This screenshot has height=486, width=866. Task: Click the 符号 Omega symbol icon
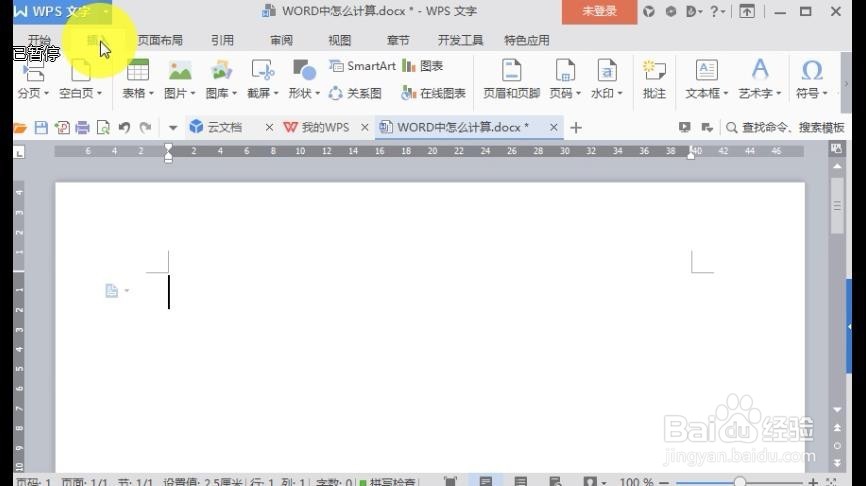pyautogui.click(x=812, y=71)
